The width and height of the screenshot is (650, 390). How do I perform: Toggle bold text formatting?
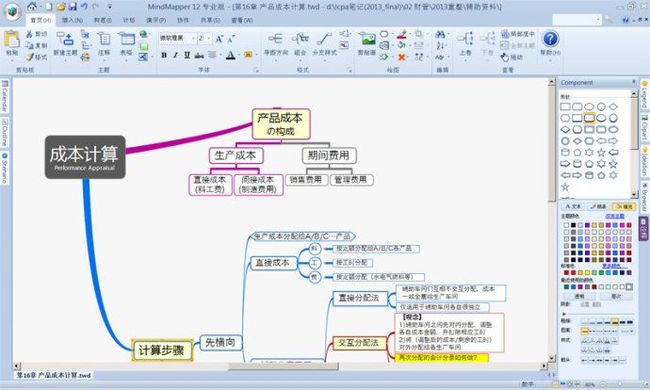(x=164, y=55)
